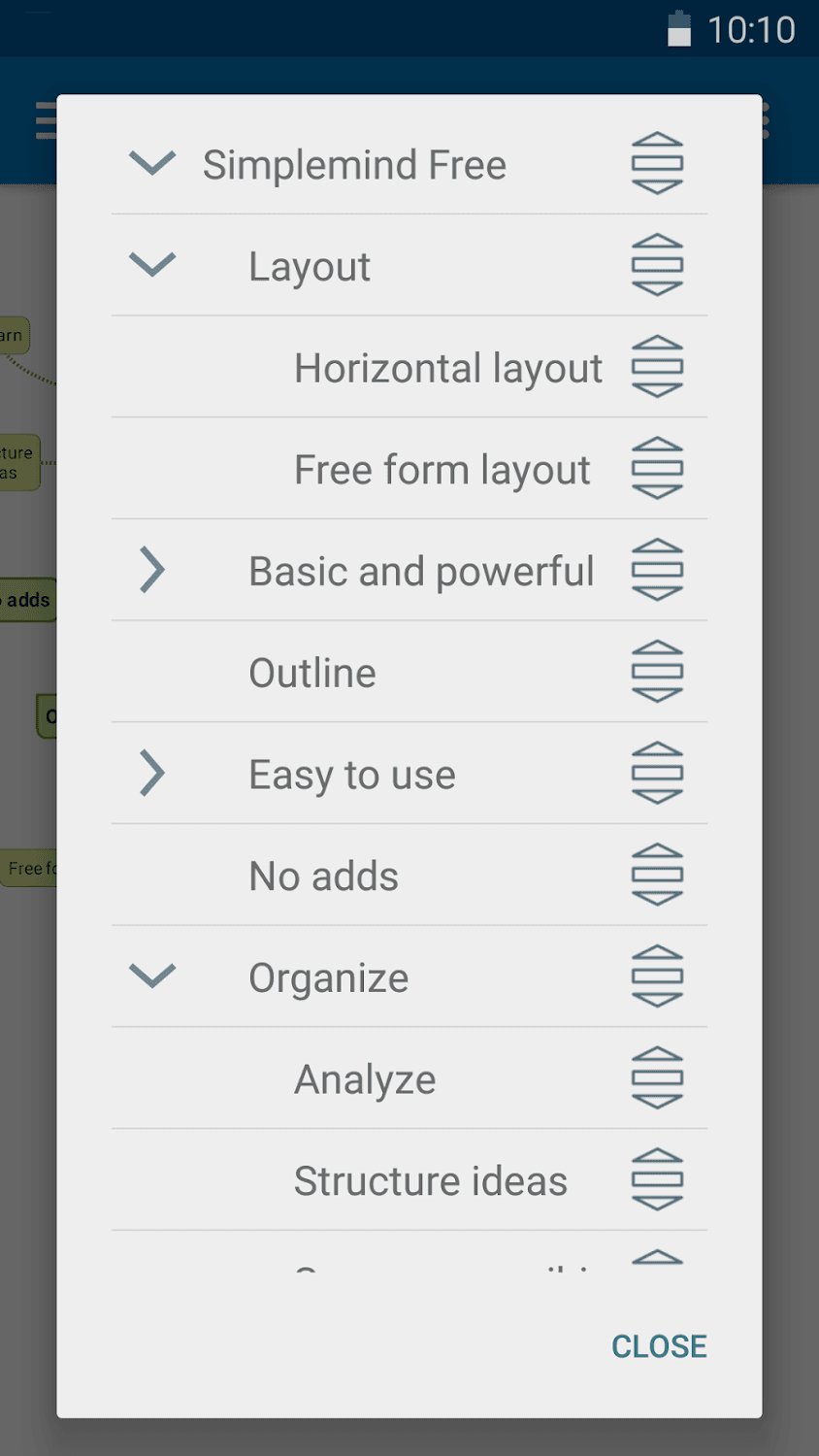Click reorder handle for Simplemind Free
The image size is (819, 1456).
pyautogui.click(x=657, y=163)
